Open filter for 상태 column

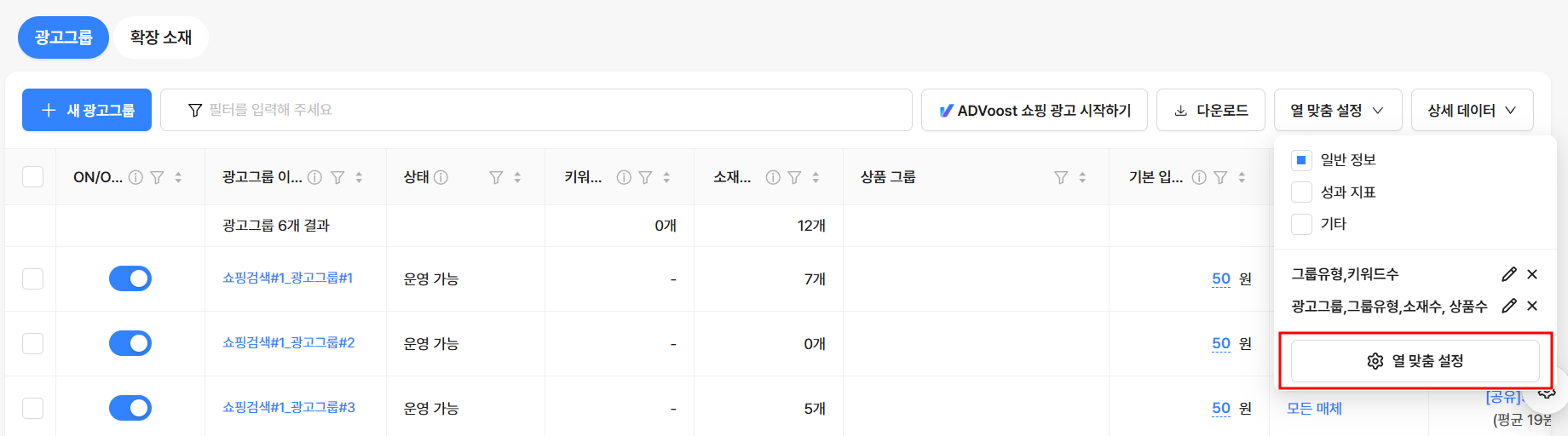496,177
